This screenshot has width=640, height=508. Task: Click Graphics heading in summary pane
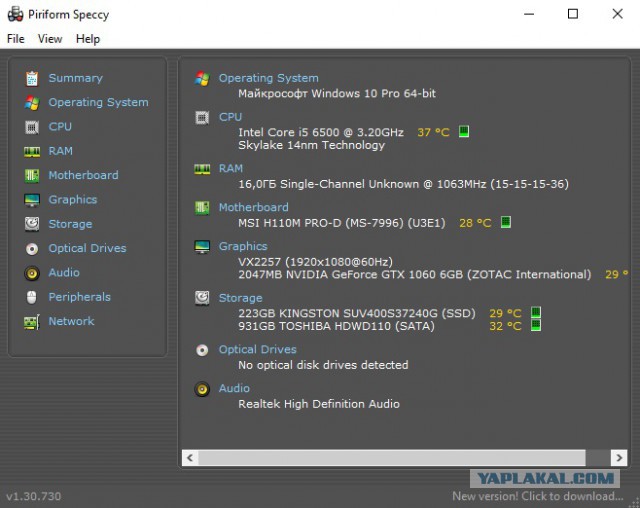coord(243,246)
